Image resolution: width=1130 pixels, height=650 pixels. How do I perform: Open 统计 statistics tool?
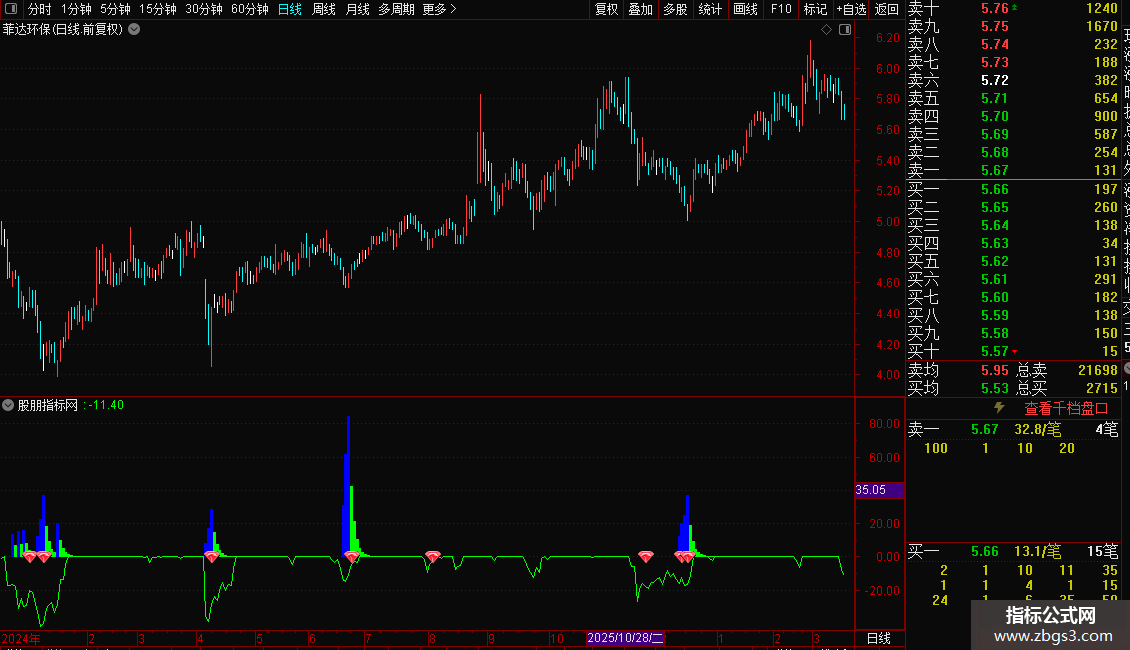point(710,9)
